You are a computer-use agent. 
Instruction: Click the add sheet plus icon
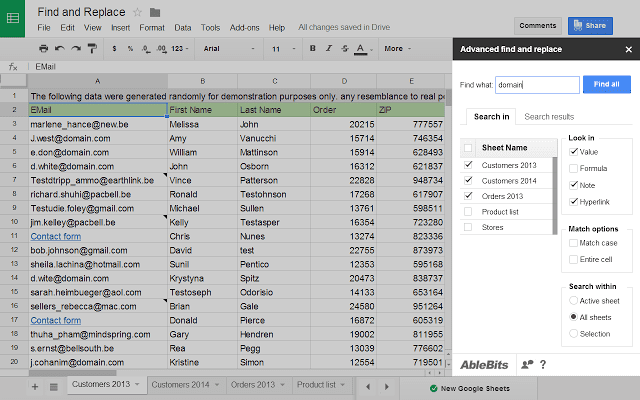coord(36,385)
